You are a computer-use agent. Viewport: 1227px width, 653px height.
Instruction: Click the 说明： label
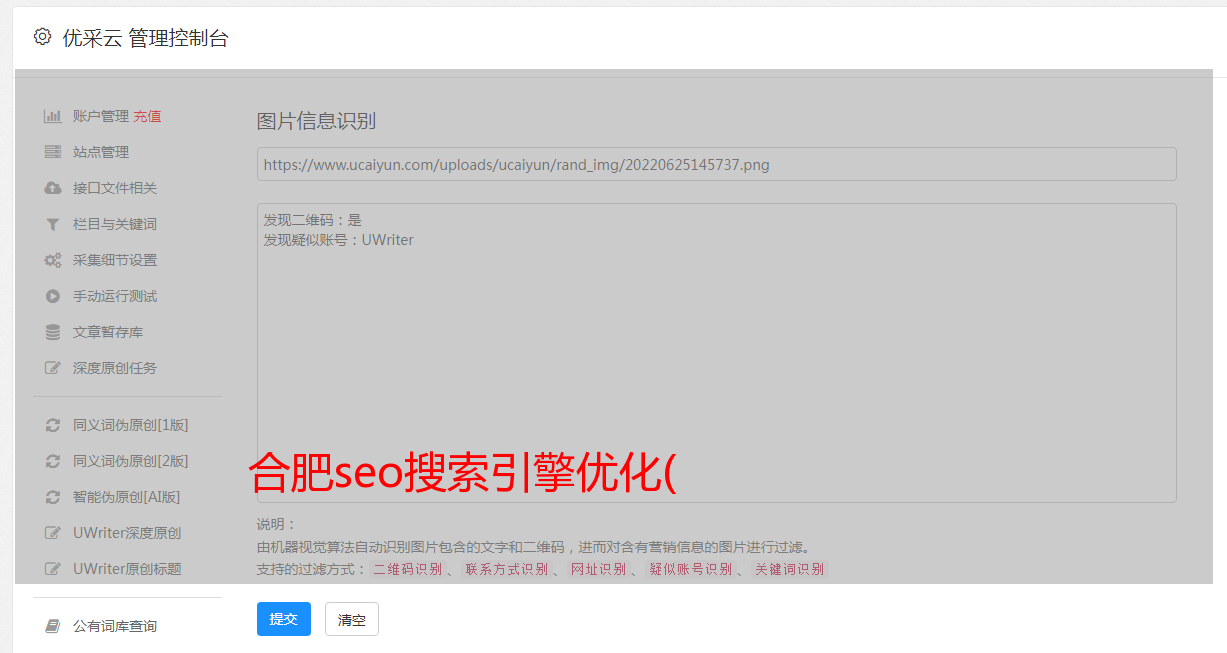(x=276, y=525)
